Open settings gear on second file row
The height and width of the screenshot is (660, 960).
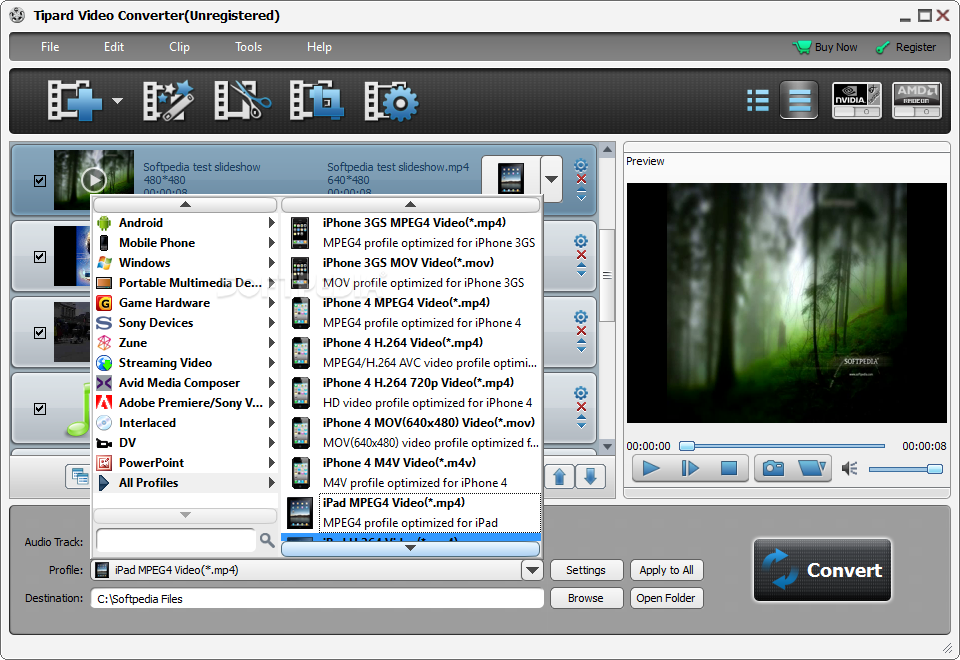(x=581, y=241)
